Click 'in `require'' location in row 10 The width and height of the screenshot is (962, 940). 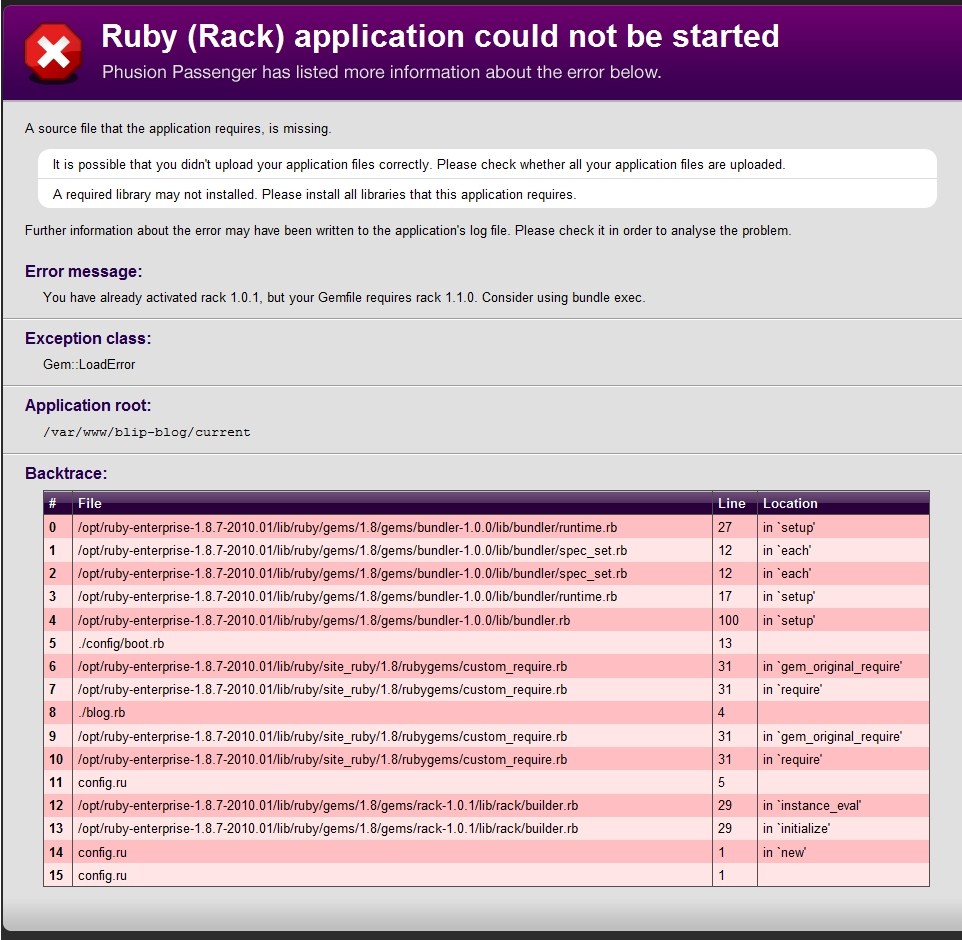pos(792,759)
